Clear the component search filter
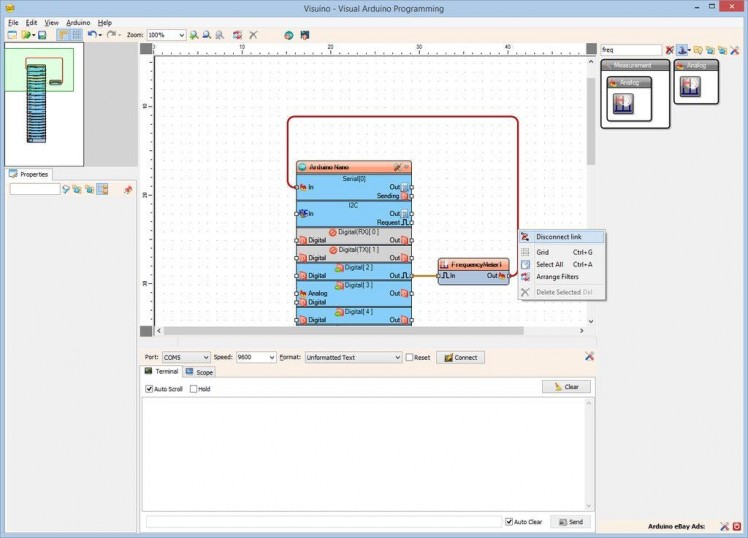 (x=670, y=50)
